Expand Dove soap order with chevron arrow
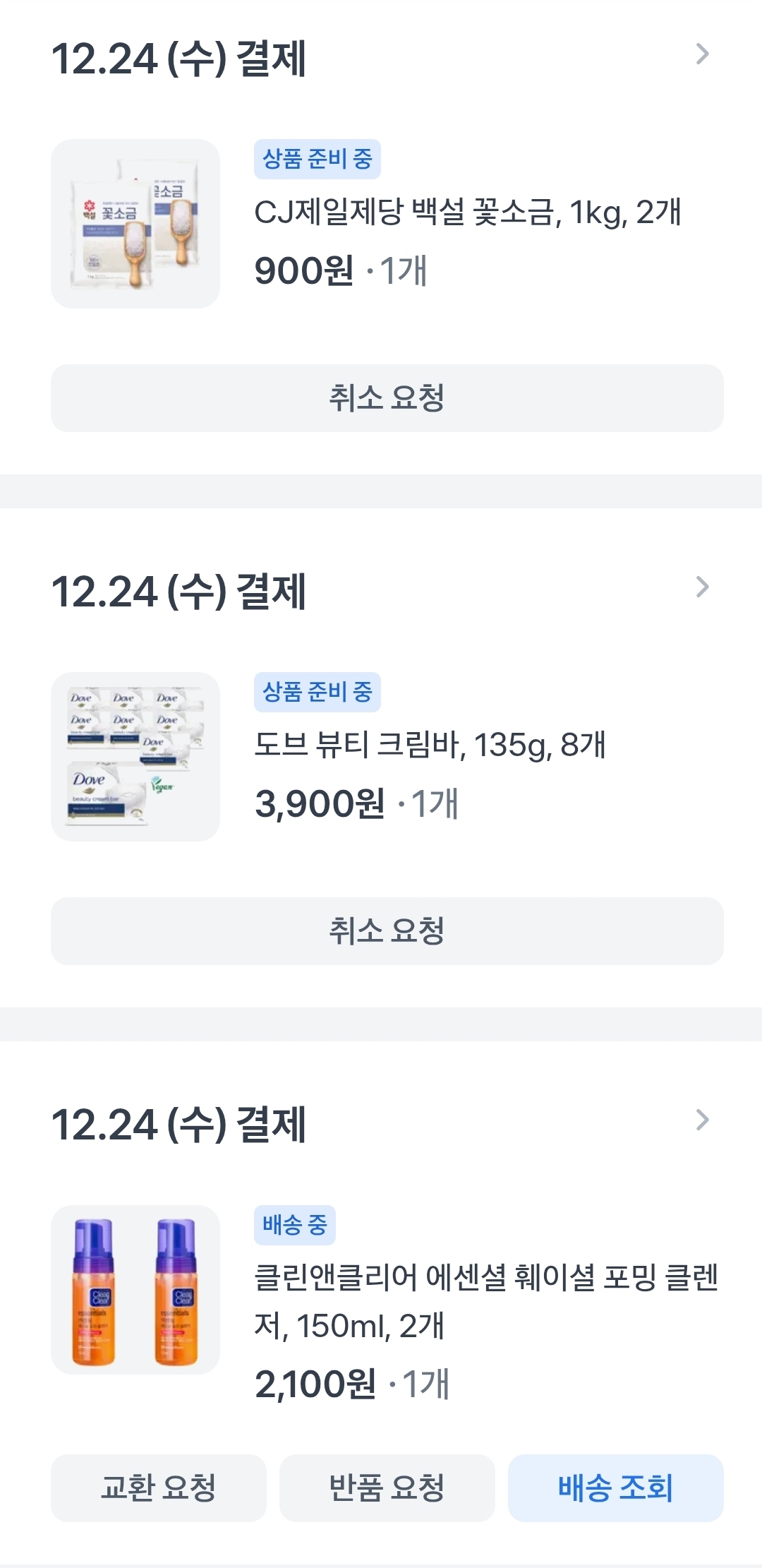This screenshot has width=762, height=1568. click(x=702, y=587)
